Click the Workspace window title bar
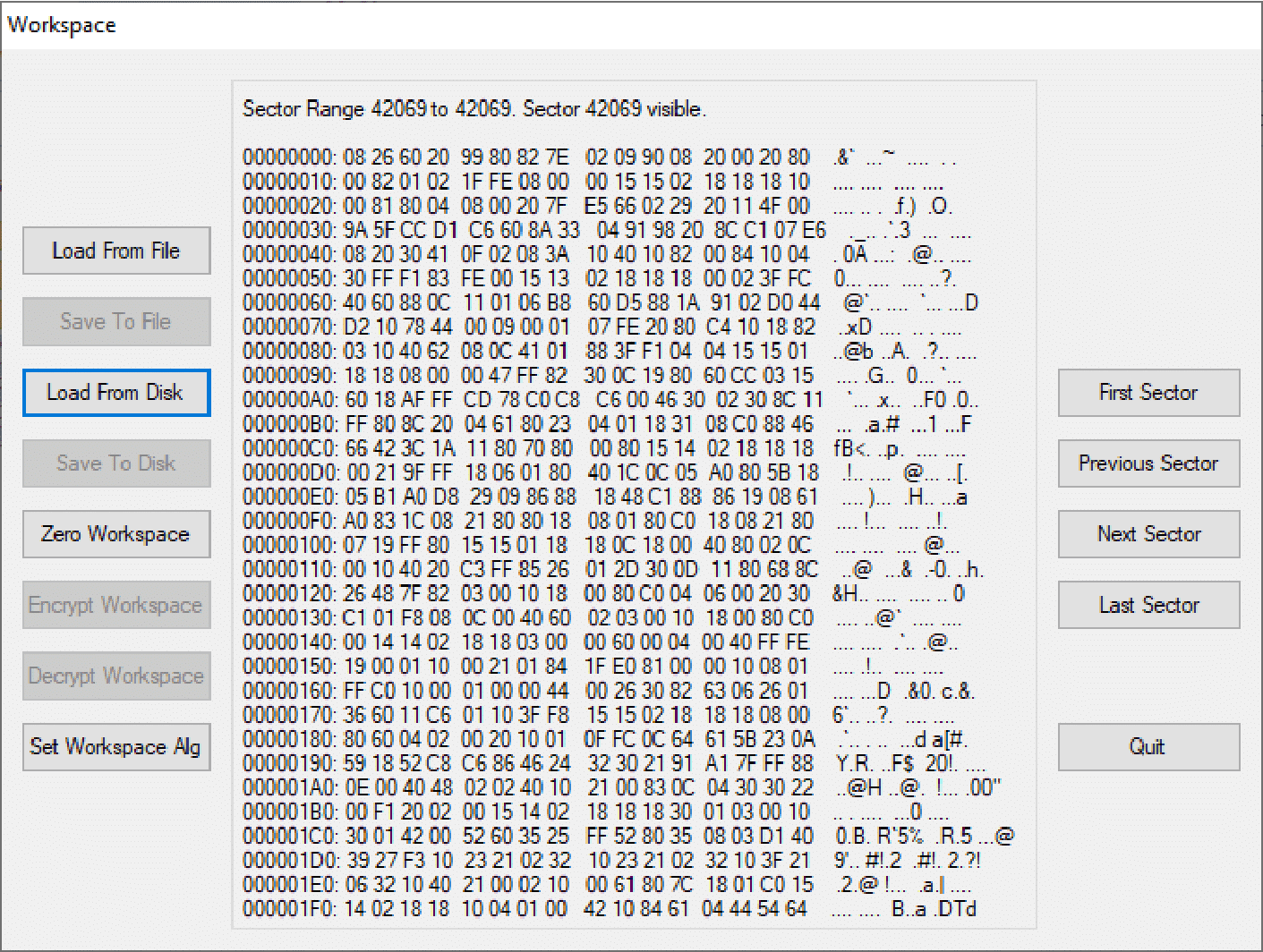This screenshot has width=1263, height=952. click(x=62, y=24)
